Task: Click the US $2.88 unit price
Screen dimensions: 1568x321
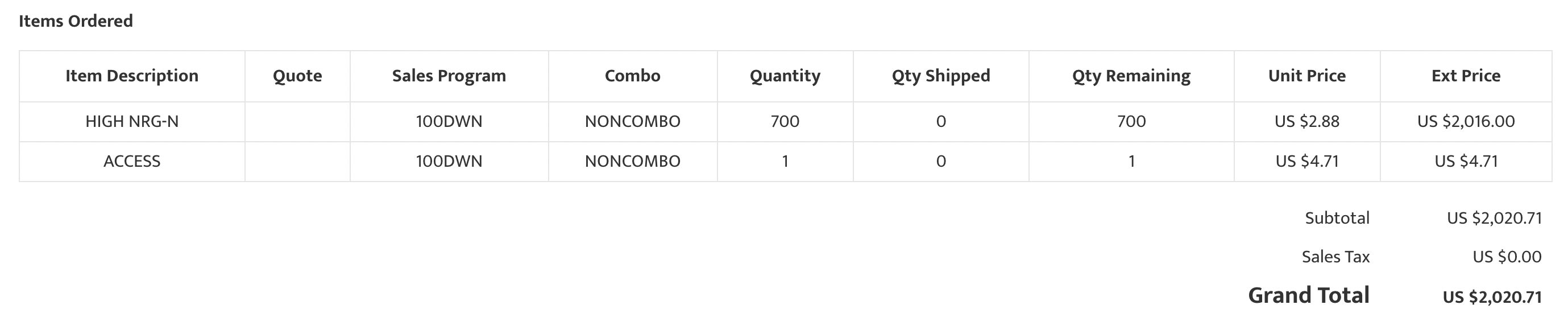Action: pos(1307,122)
